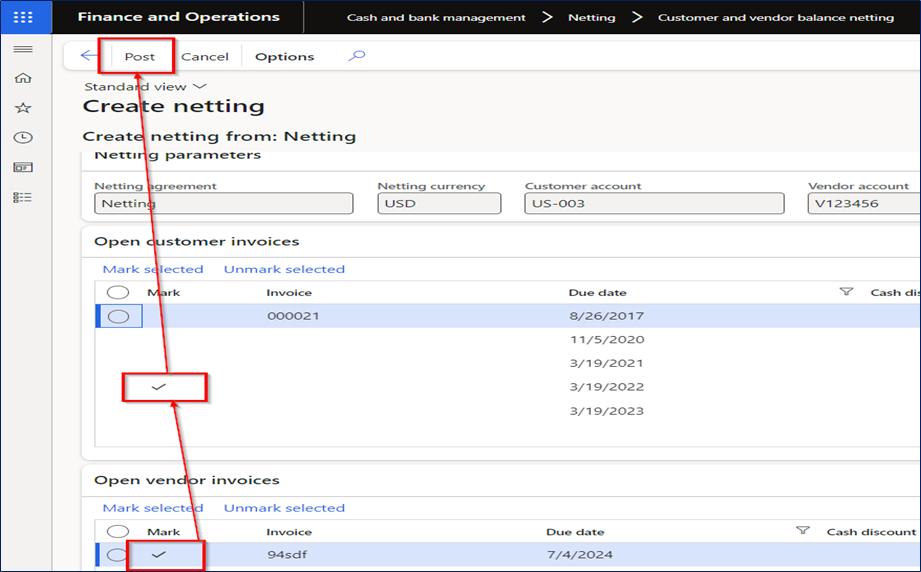Open vendor Due date column filter
The image size is (921, 572).
point(802,531)
